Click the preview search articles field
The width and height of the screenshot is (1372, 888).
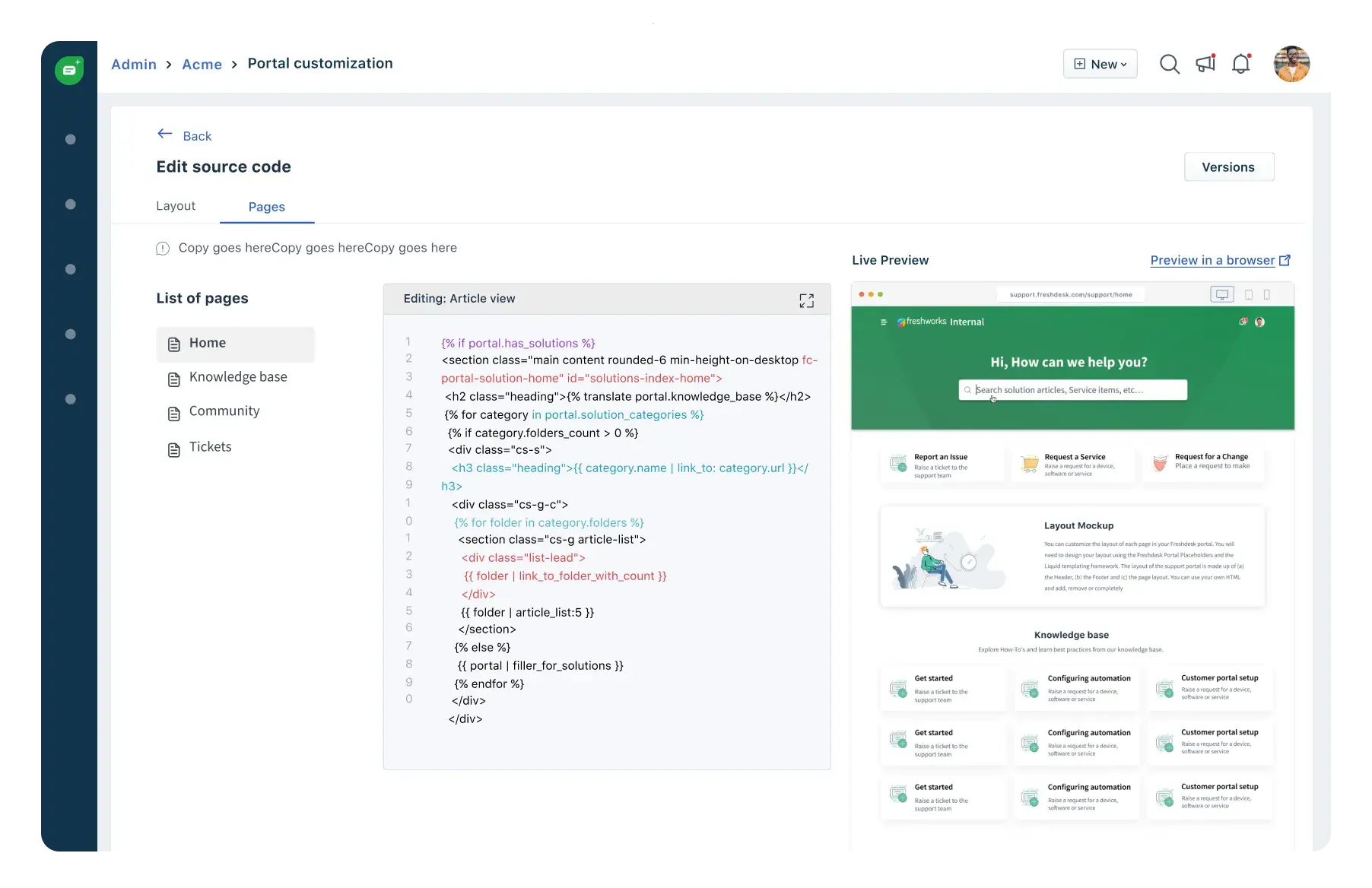pos(1072,390)
